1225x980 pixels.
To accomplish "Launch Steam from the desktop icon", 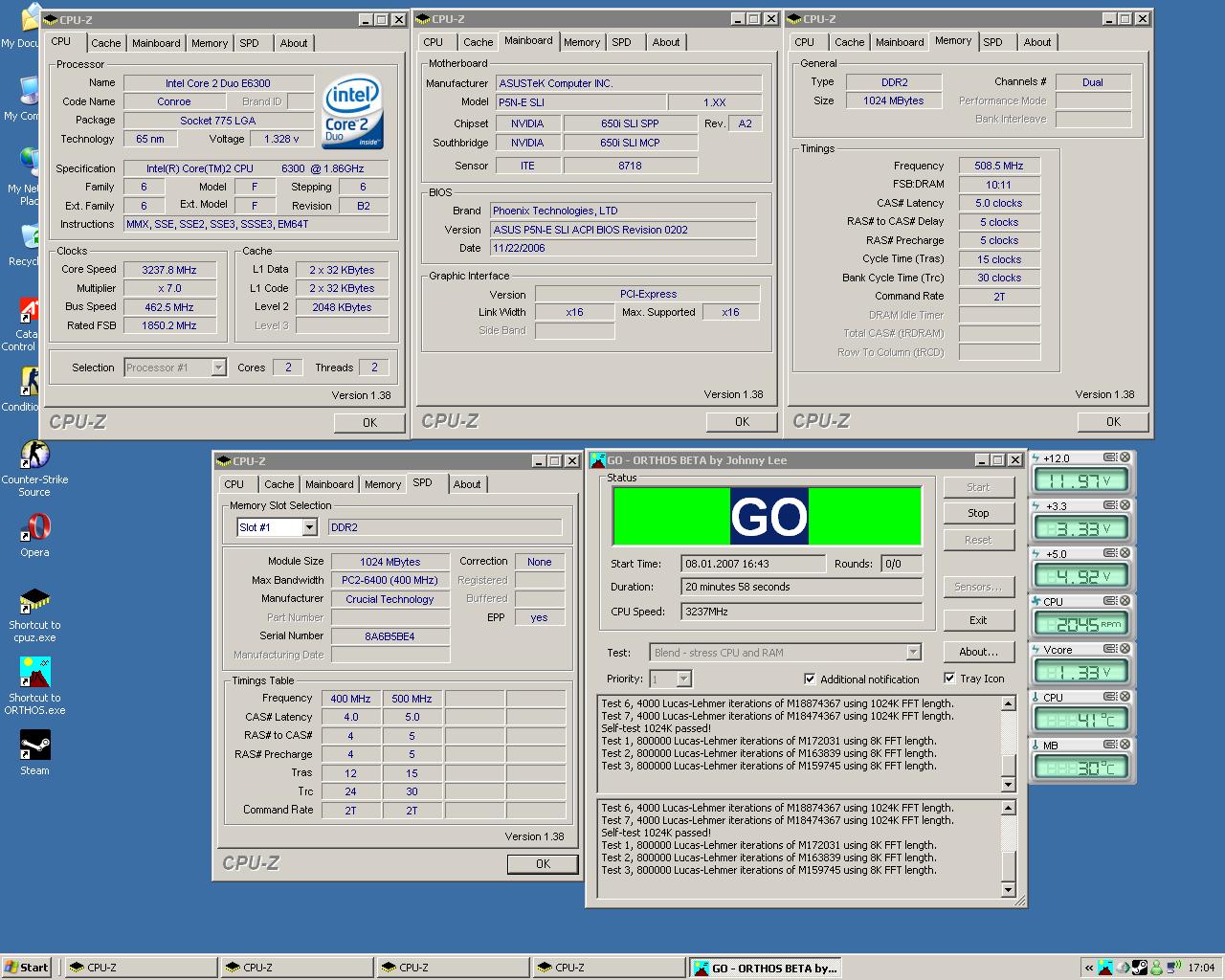I will (34, 752).
